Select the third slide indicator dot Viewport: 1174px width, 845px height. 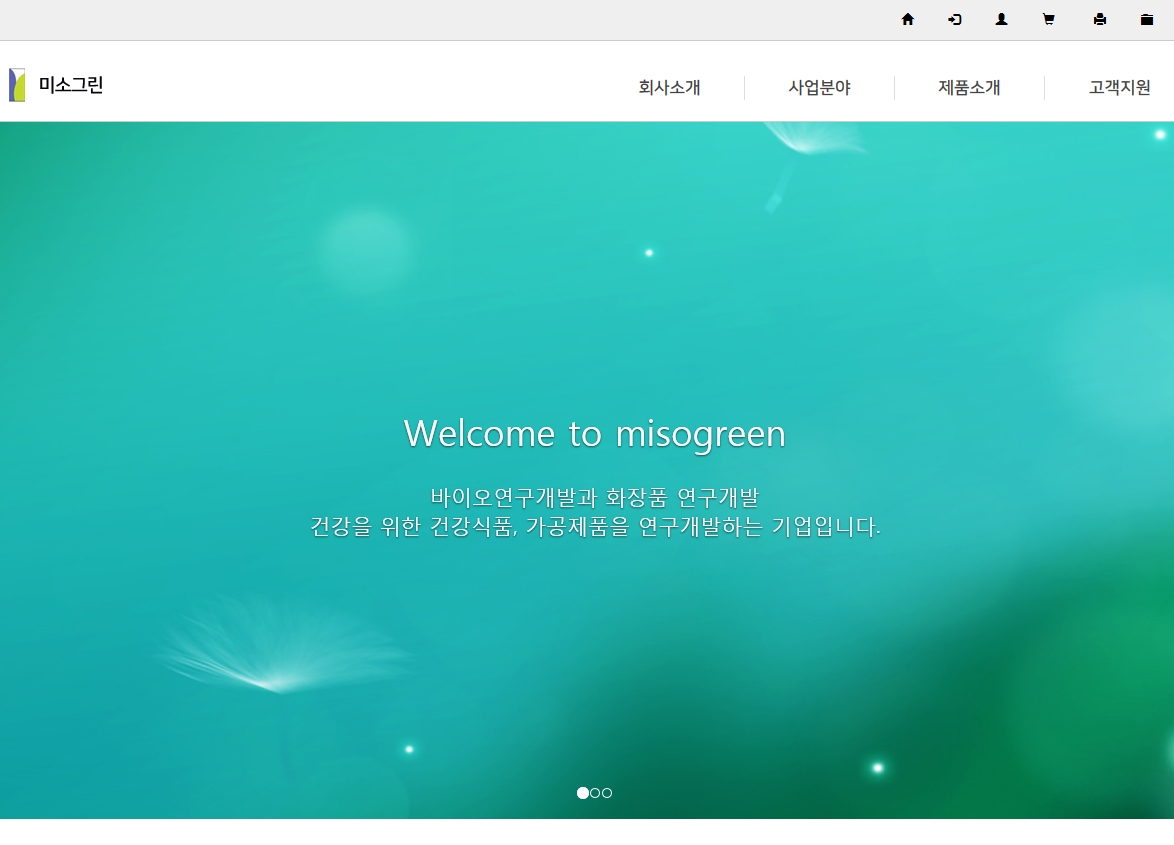coord(607,793)
